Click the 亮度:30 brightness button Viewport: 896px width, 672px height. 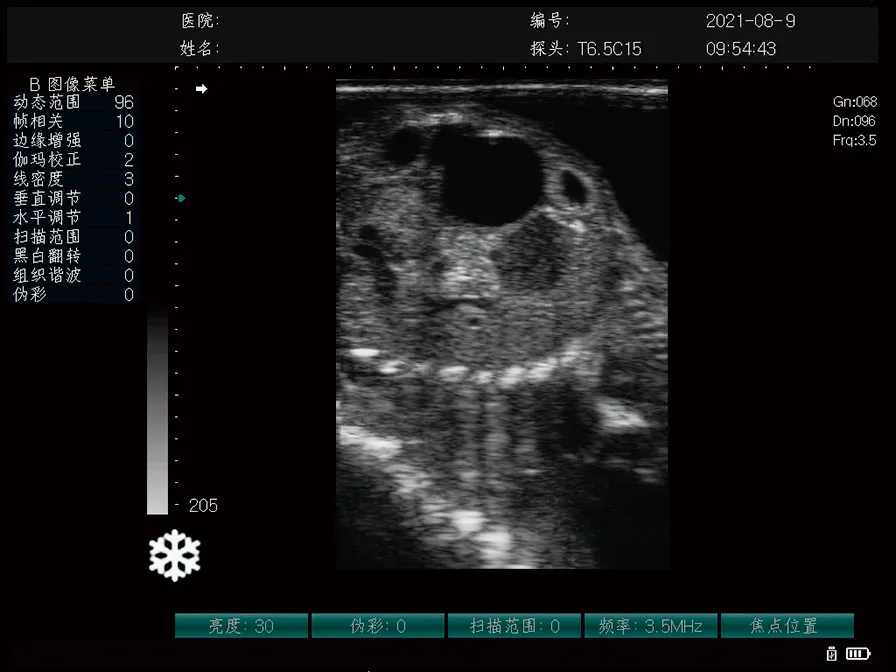tap(241, 625)
